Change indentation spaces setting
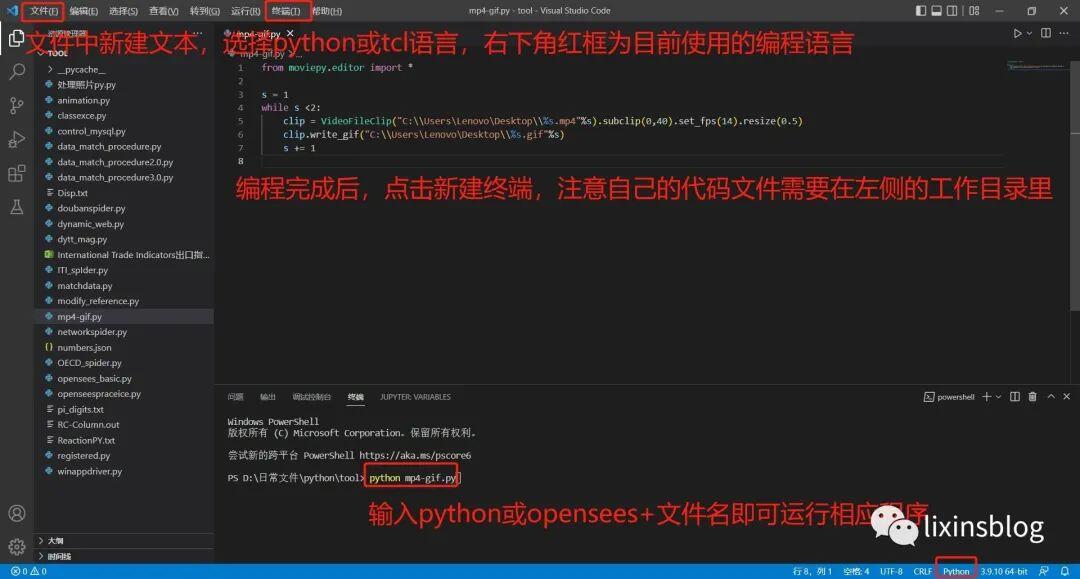This screenshot has width=1080, height=579. 856,571
